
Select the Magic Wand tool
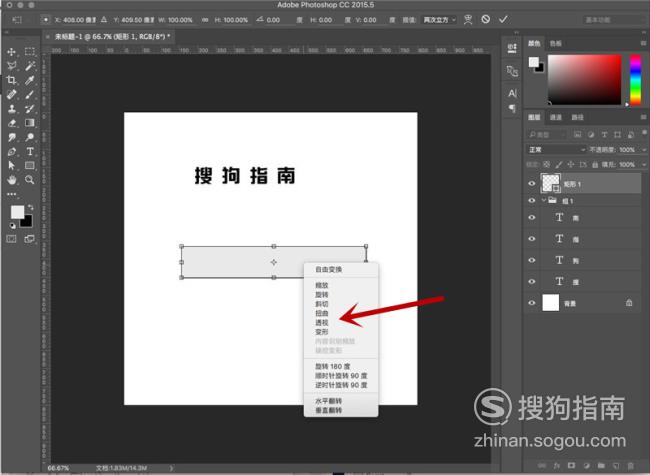[29, 66]
